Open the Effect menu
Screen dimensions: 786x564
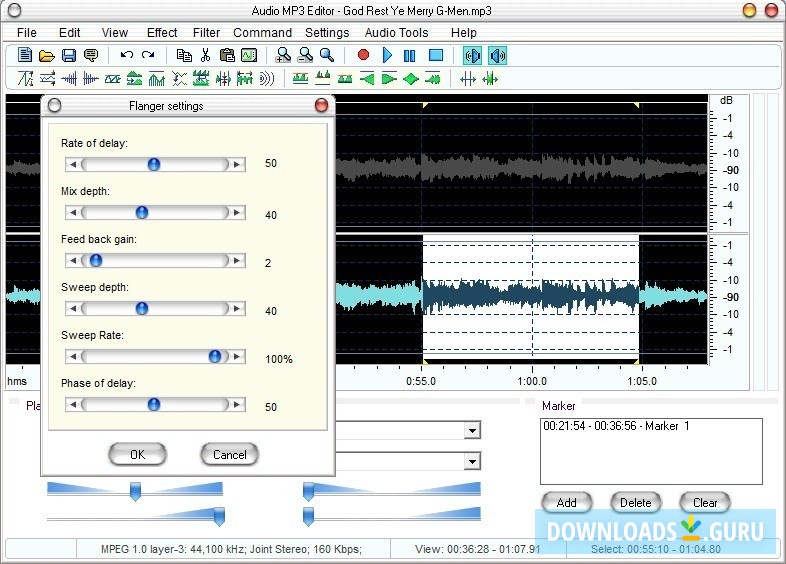162,32
